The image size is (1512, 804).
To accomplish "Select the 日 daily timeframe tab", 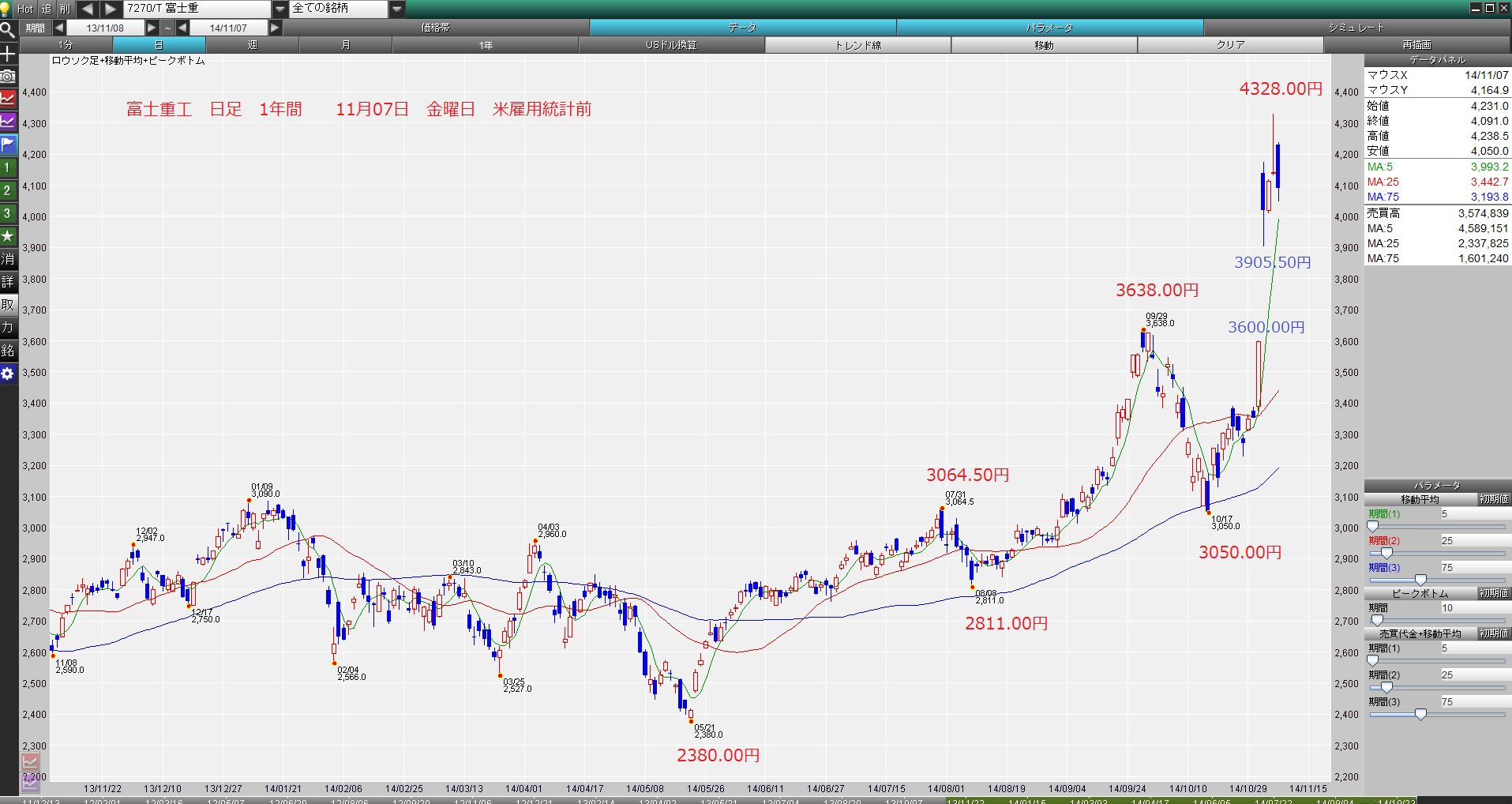I will 159,45.
